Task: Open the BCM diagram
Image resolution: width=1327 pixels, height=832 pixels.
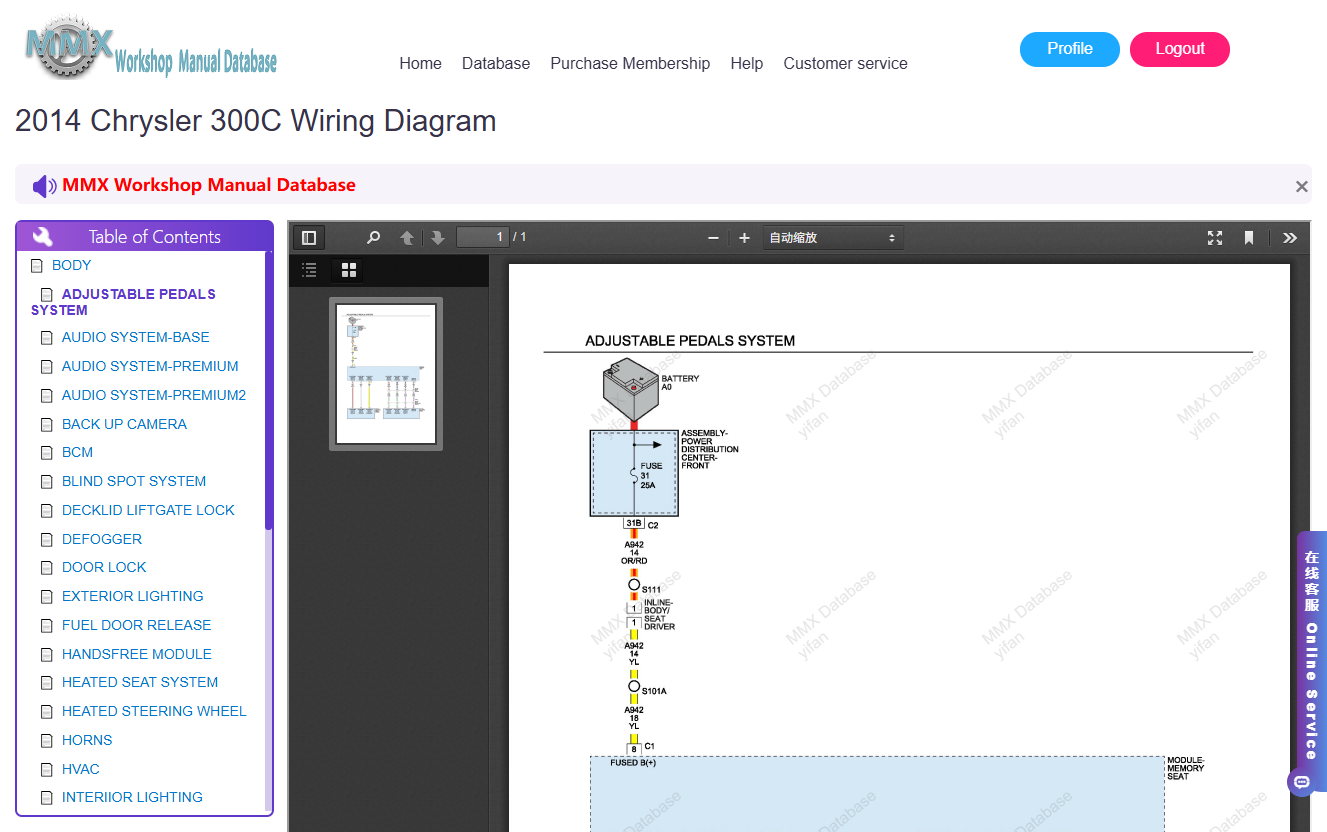Action: [x=77, y=452]
